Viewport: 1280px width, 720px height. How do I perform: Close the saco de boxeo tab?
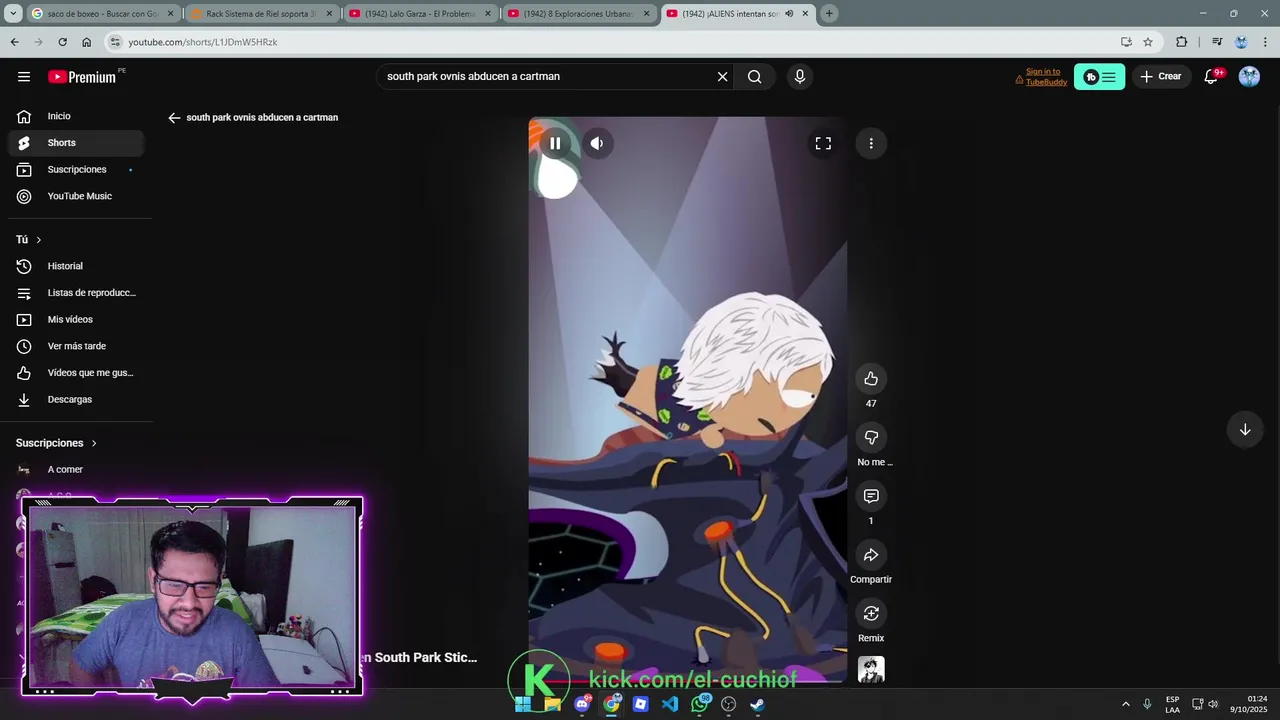pyautogui.click(x=170, y=14)
